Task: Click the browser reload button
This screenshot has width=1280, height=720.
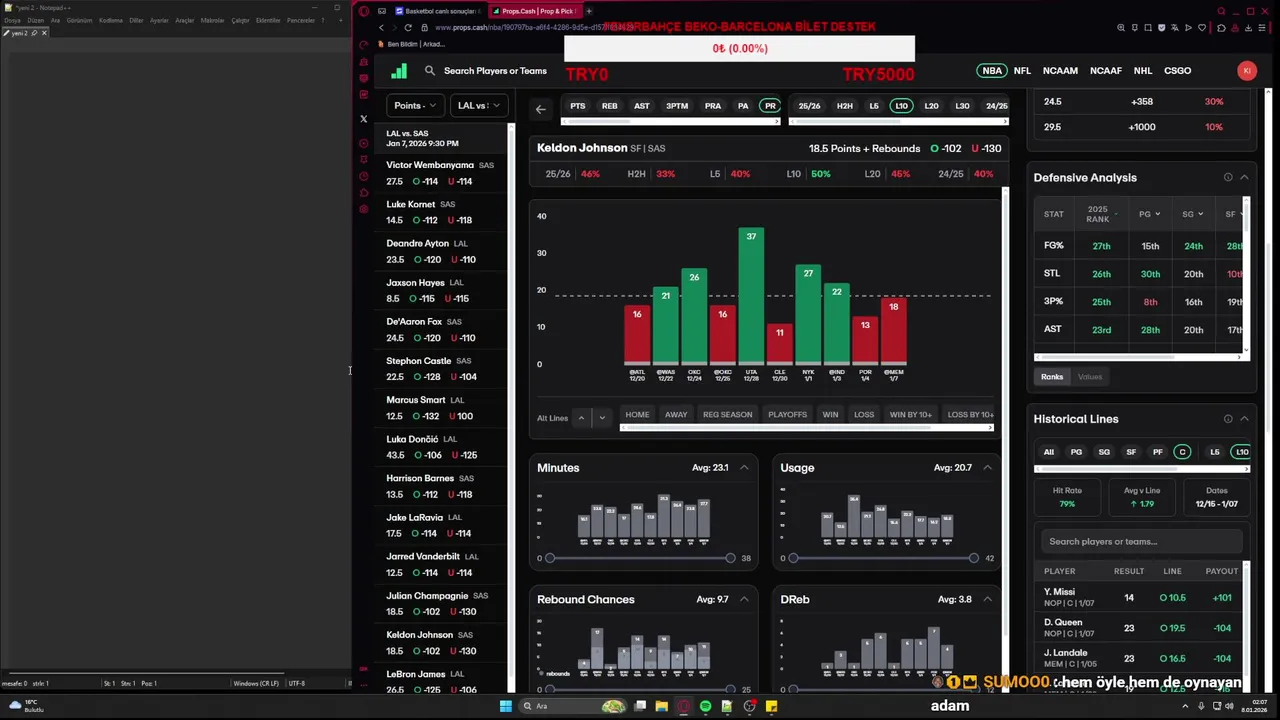Action: point(408,27)
